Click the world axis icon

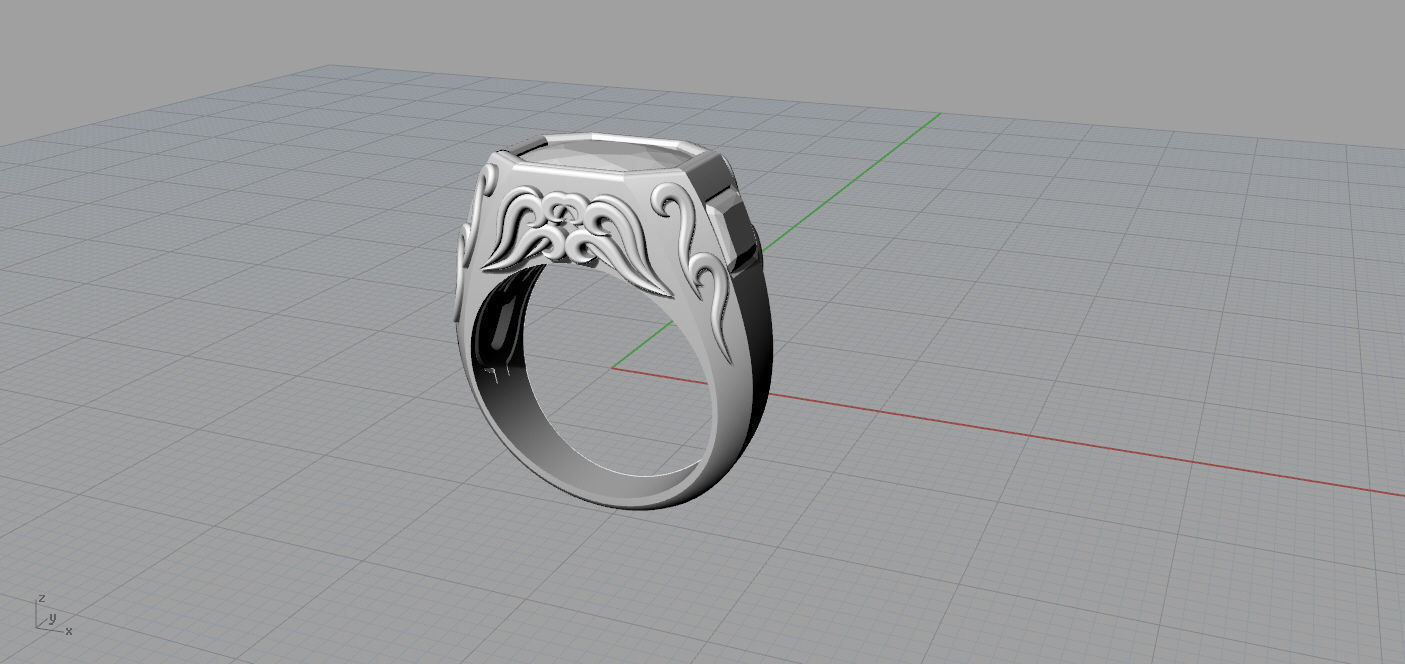click(x=52, y=613)
